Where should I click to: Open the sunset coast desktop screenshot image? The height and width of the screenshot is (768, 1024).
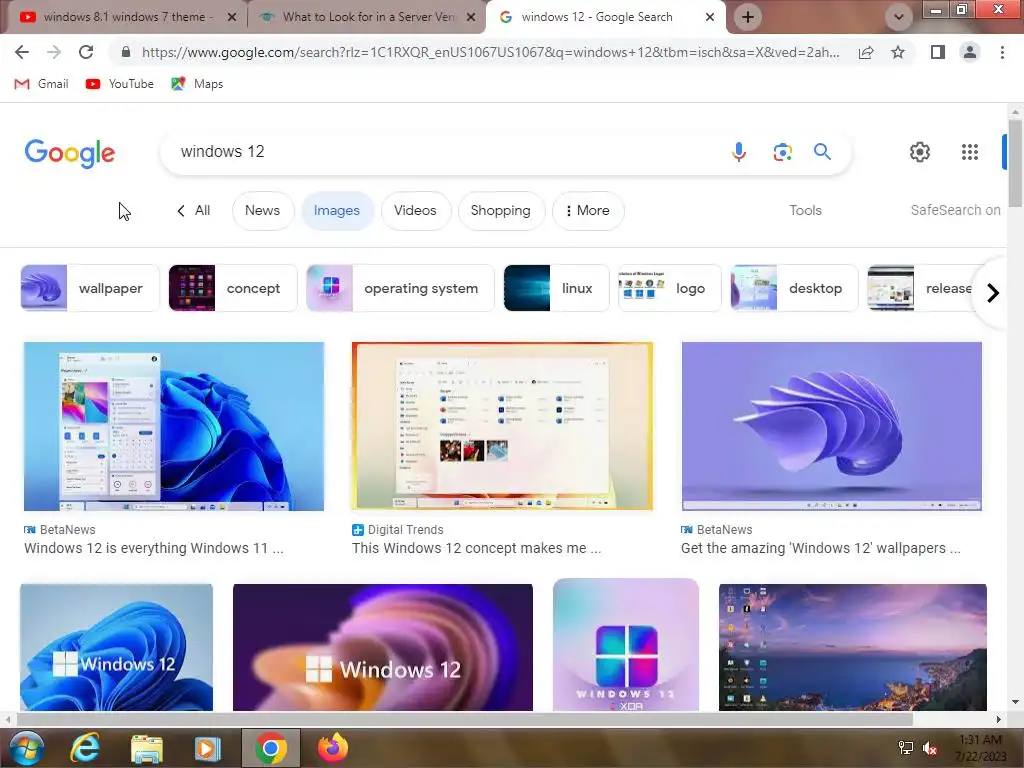click(x=853, y=647)
